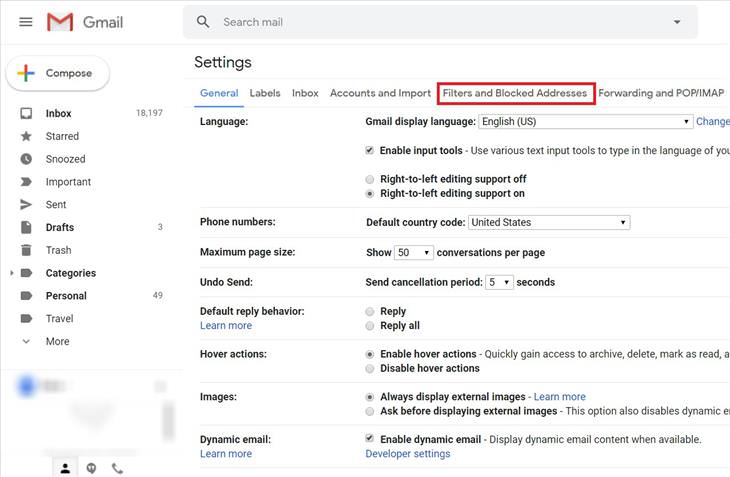This screenshot has width=730, height=477.
Task: Click the Compose button
Action: point(58,73)
